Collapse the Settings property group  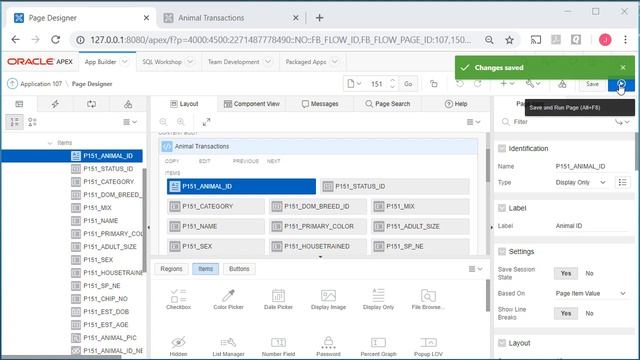(502, 251)
